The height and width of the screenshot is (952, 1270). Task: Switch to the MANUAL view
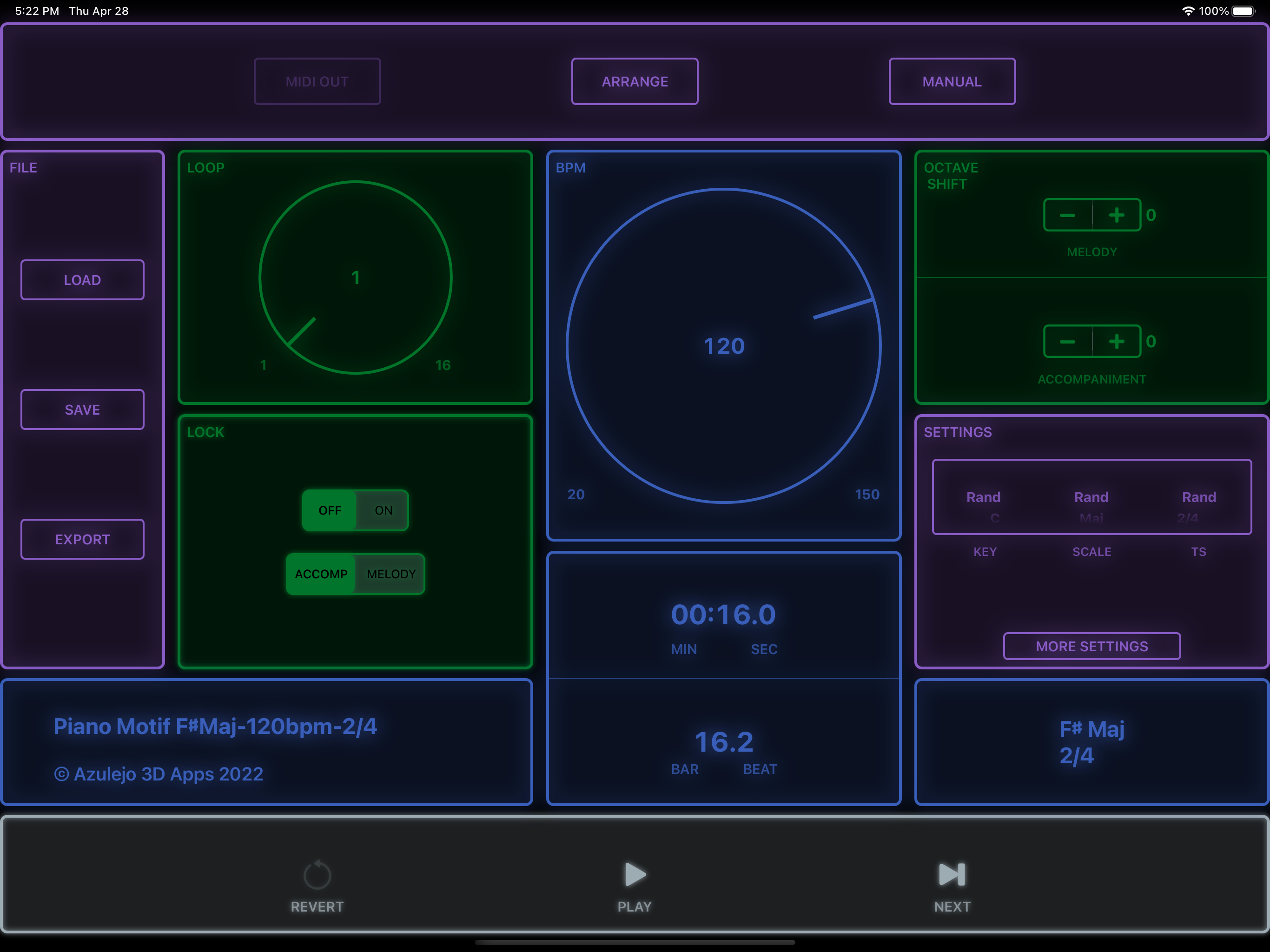[952, 81]
